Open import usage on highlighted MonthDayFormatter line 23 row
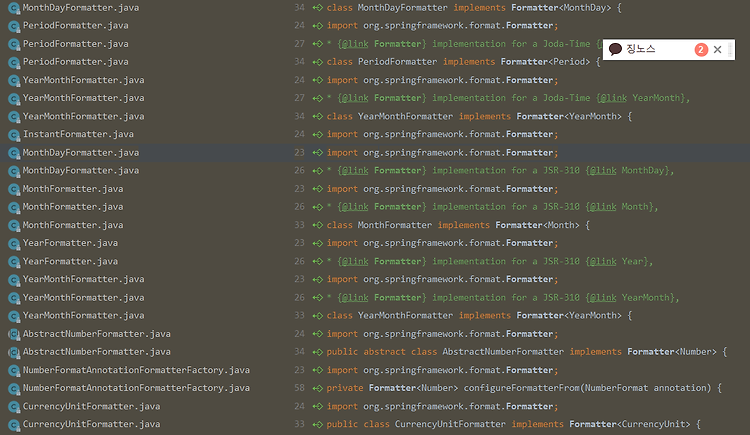This screenshot has width=750, height=435. pos(442,153)
